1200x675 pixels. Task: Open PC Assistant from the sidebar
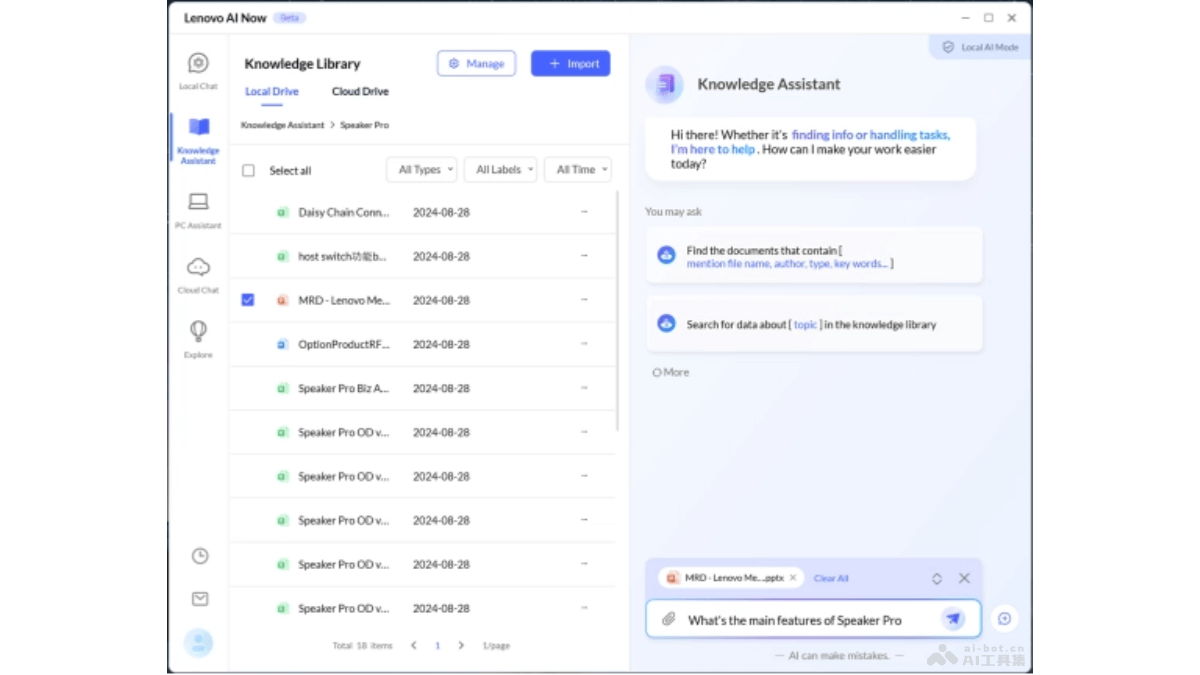198,204
